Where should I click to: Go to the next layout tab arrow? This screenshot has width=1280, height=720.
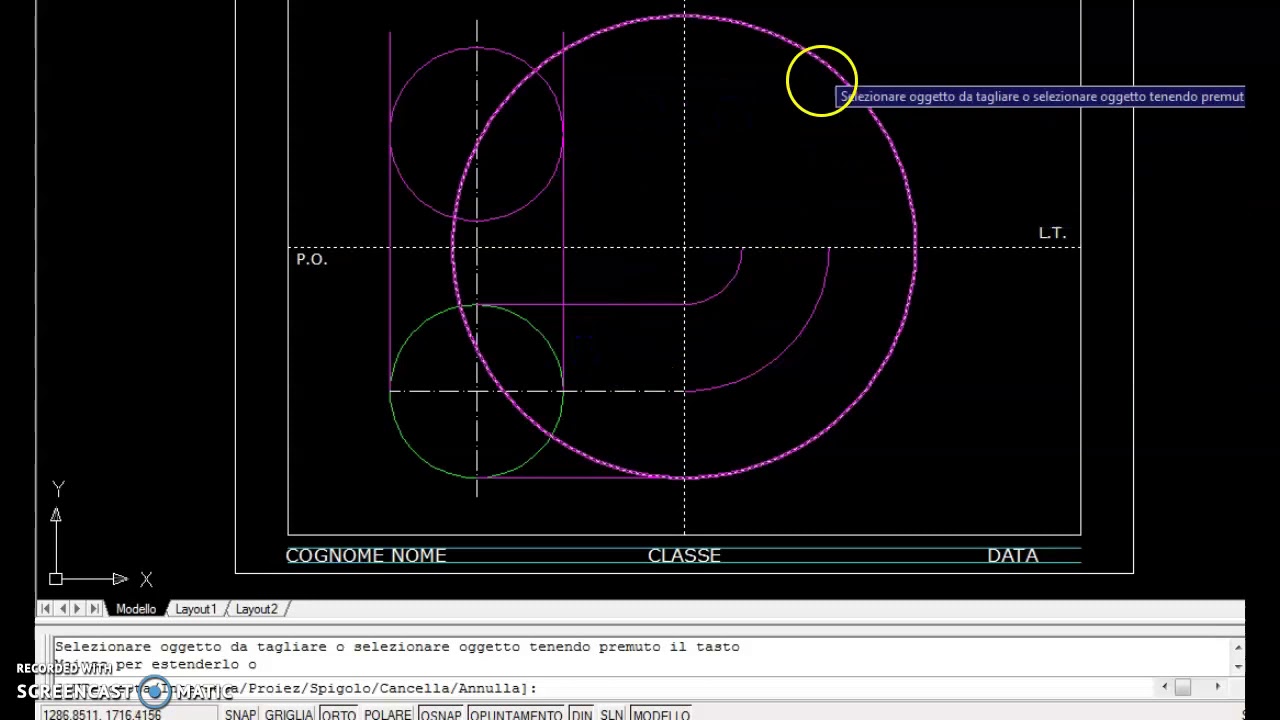[78, 609]
